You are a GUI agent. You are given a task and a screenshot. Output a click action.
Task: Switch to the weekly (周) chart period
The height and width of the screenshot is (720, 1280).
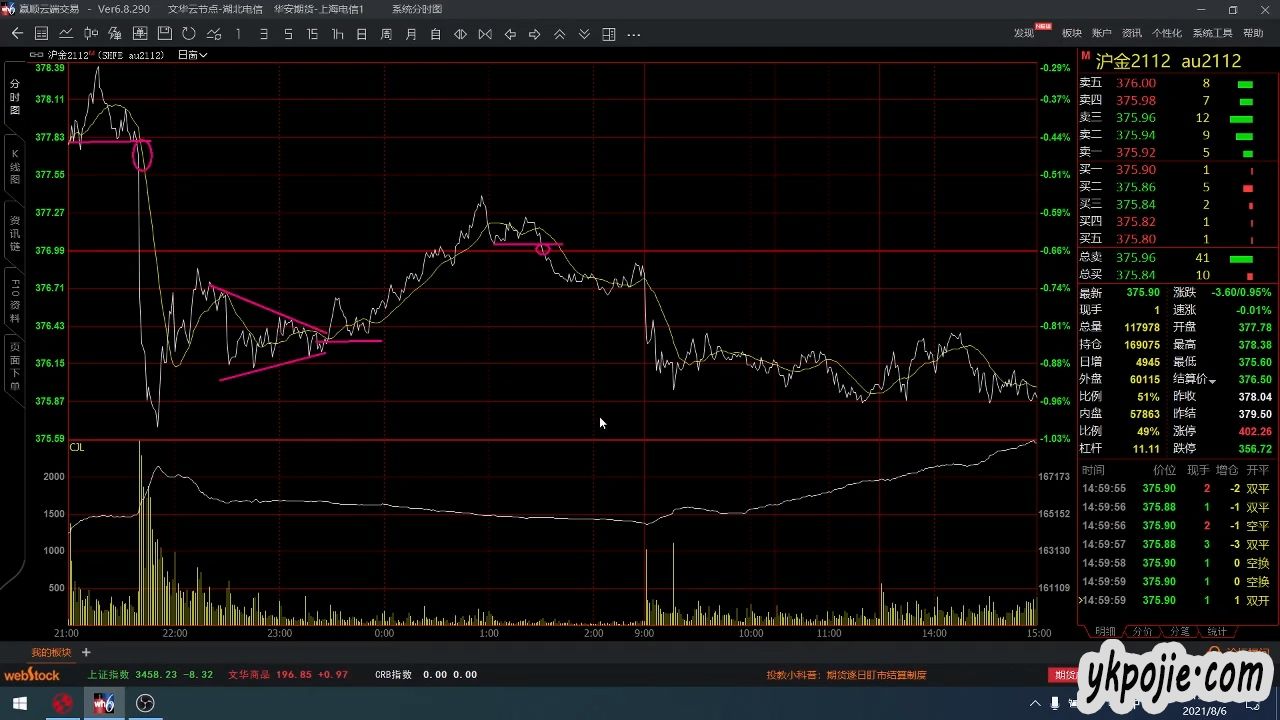386,34
